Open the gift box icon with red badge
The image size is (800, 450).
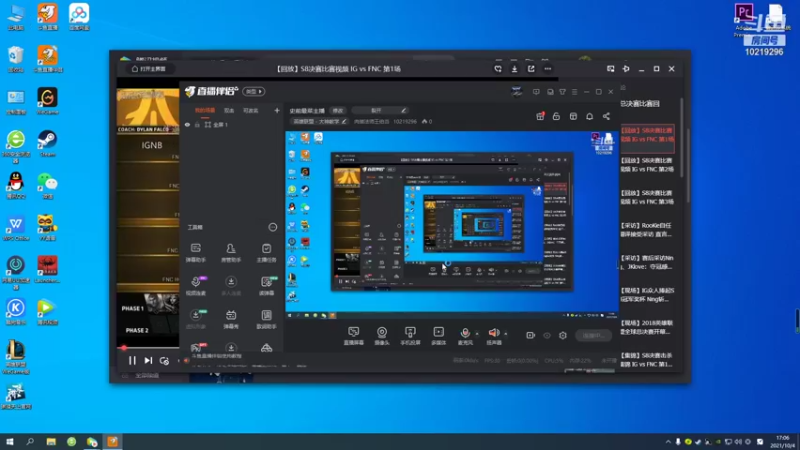point(540,116)
